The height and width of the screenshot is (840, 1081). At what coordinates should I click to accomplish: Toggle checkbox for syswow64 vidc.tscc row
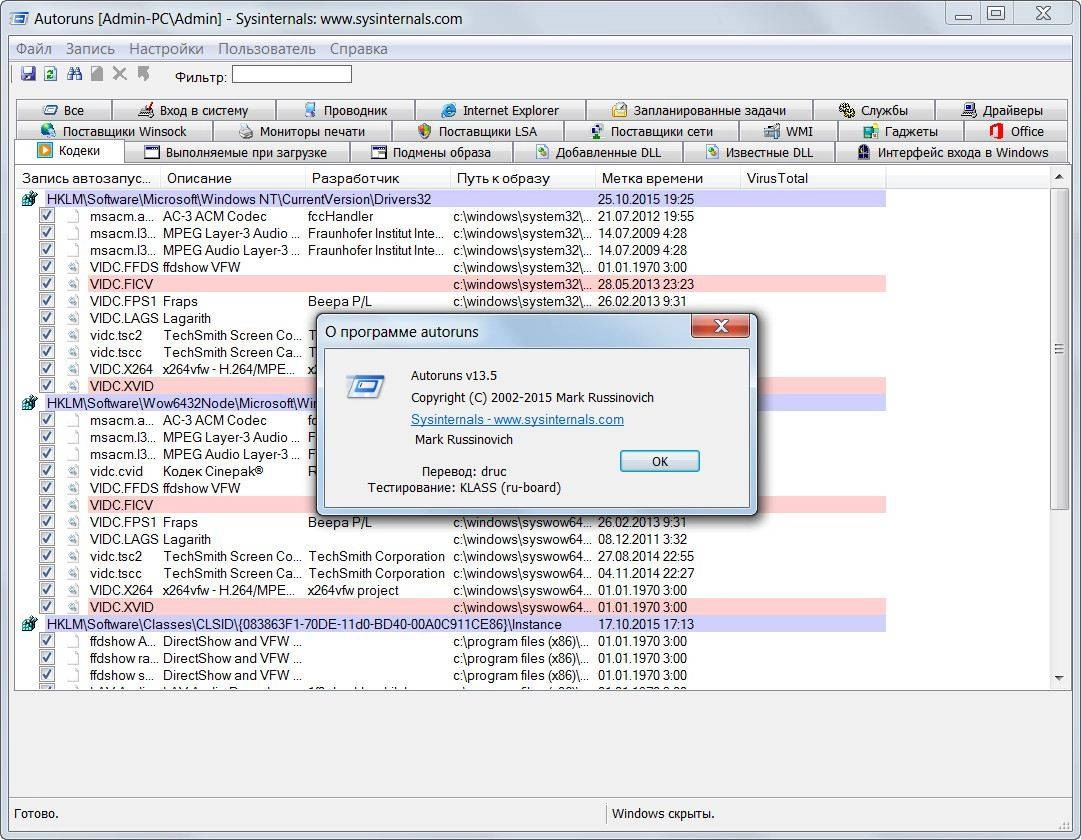point(46,573)
